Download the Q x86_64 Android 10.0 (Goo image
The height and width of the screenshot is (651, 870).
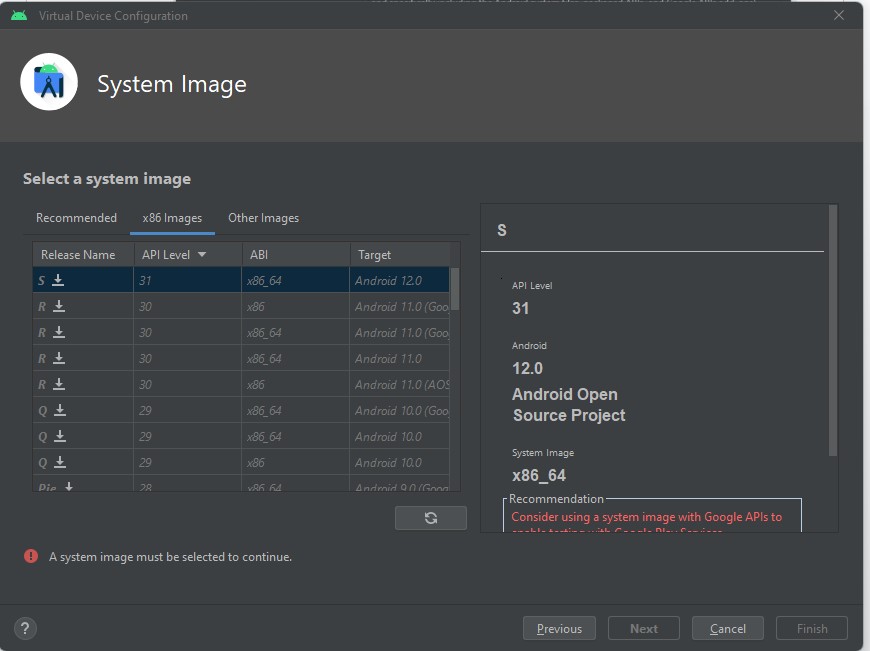click(60, 410)
